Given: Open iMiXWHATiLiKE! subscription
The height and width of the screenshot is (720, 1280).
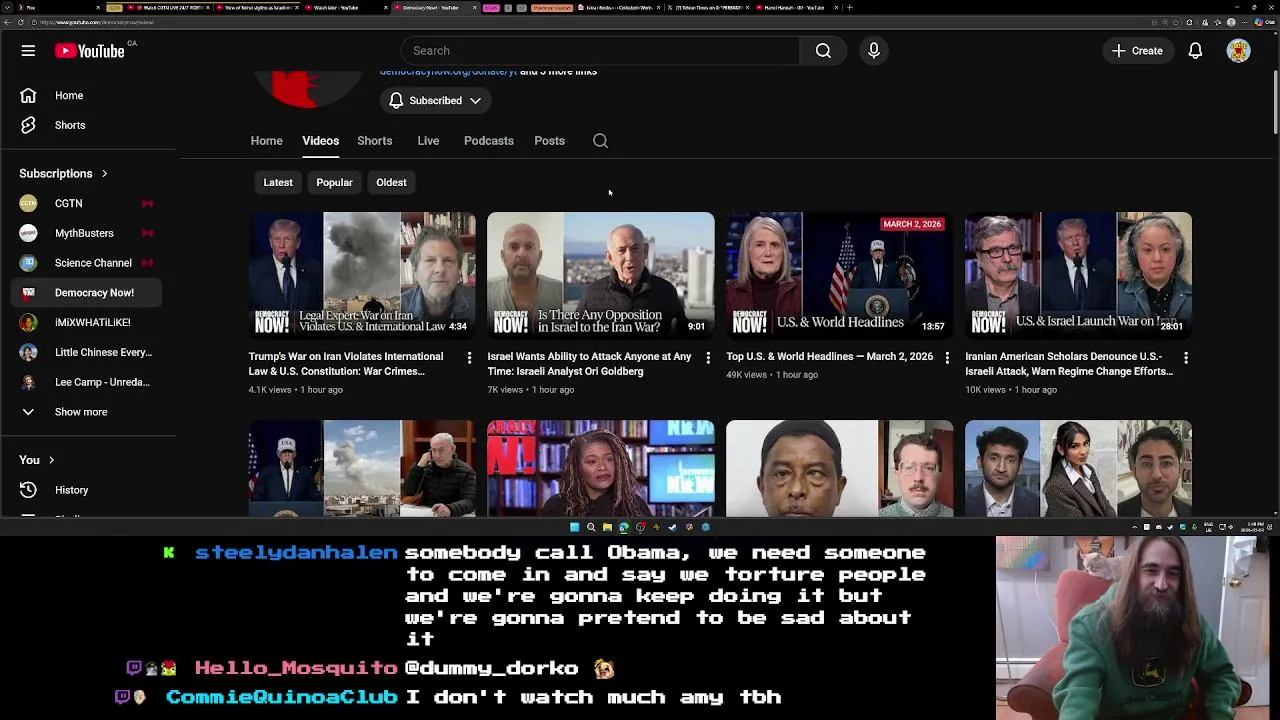Looking at the screenshot, I should [88, 322].
